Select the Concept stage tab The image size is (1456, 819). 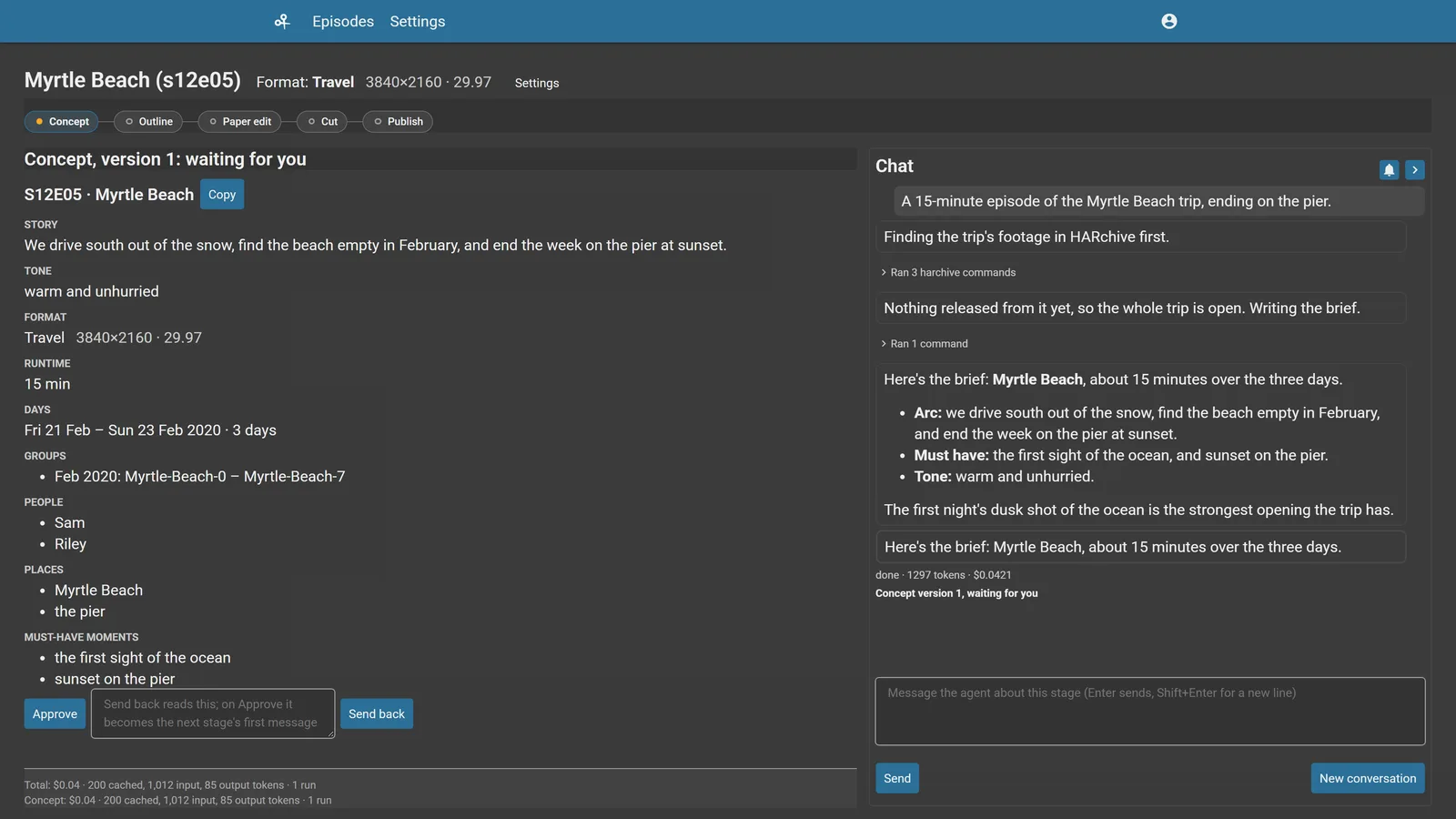[61, 121]
